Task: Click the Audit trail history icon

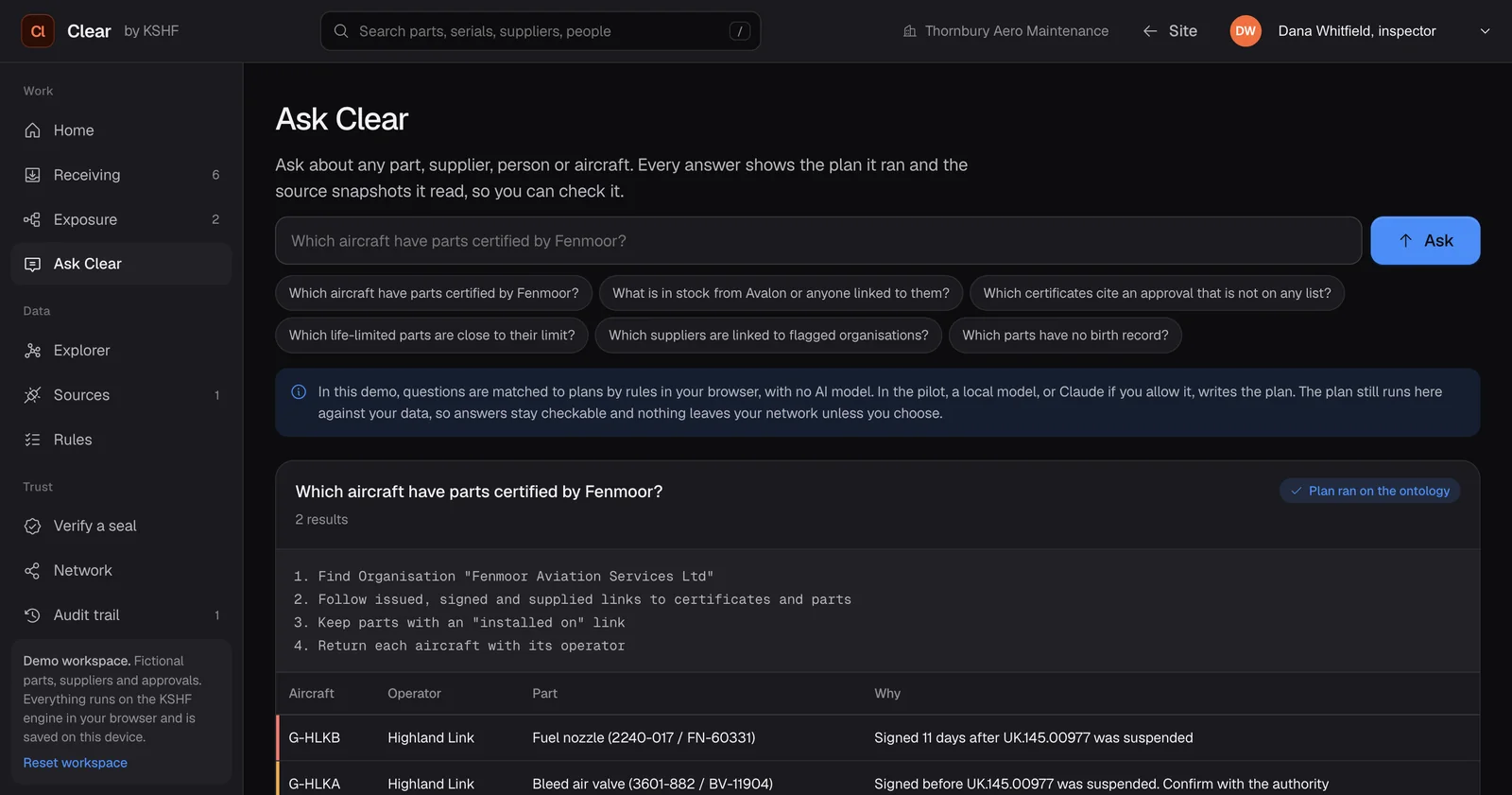Action: 32,615
